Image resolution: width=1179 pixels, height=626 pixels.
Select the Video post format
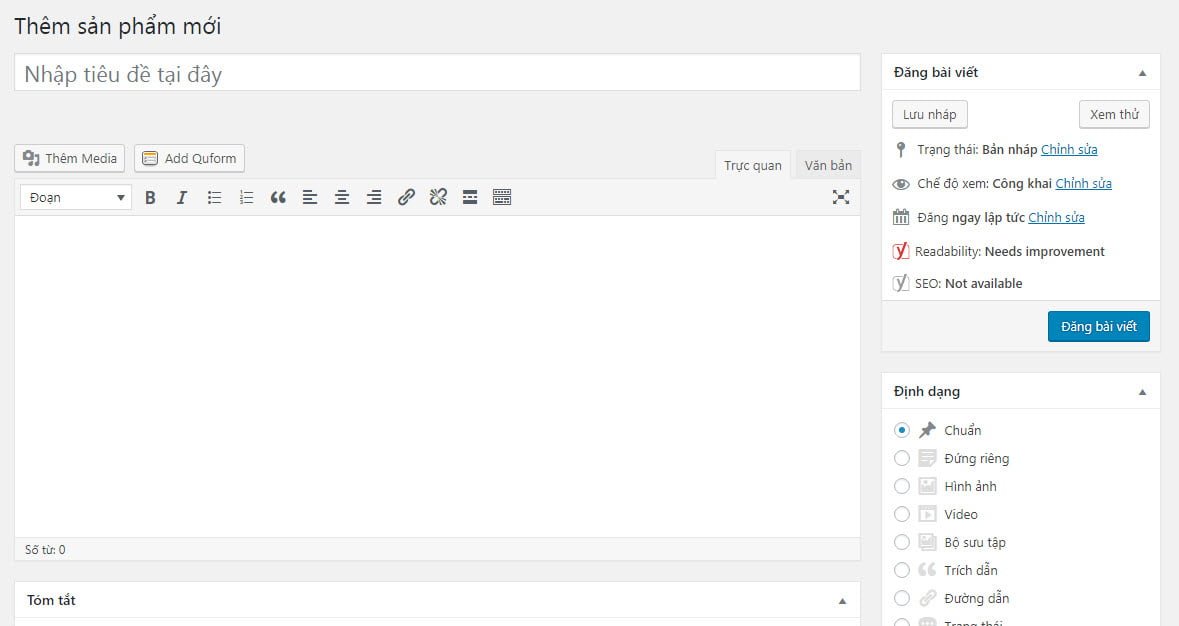coord(902,514)
